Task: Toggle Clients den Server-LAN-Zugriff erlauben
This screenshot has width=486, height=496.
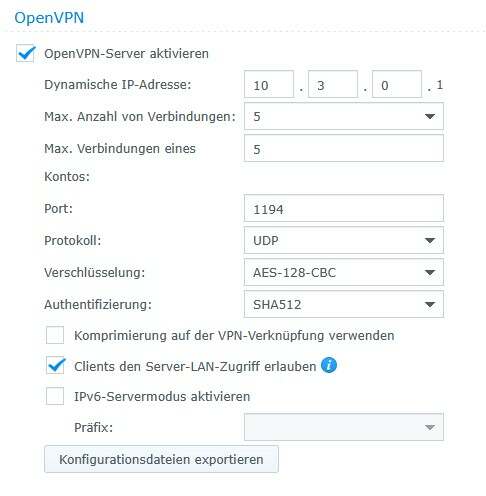Action: (x=55, y=366)
